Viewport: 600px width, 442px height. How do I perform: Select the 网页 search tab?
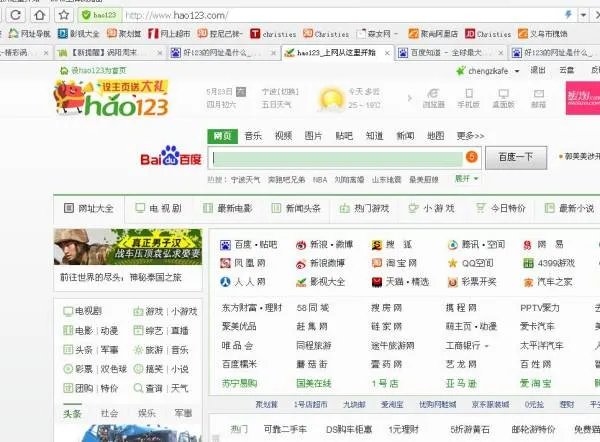(223, 136)
